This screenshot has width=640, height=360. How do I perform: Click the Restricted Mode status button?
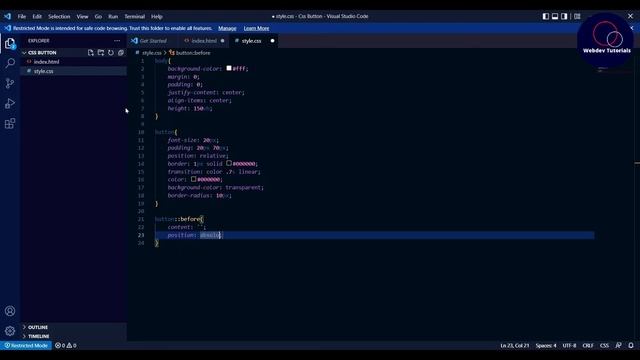pos(26,345)
